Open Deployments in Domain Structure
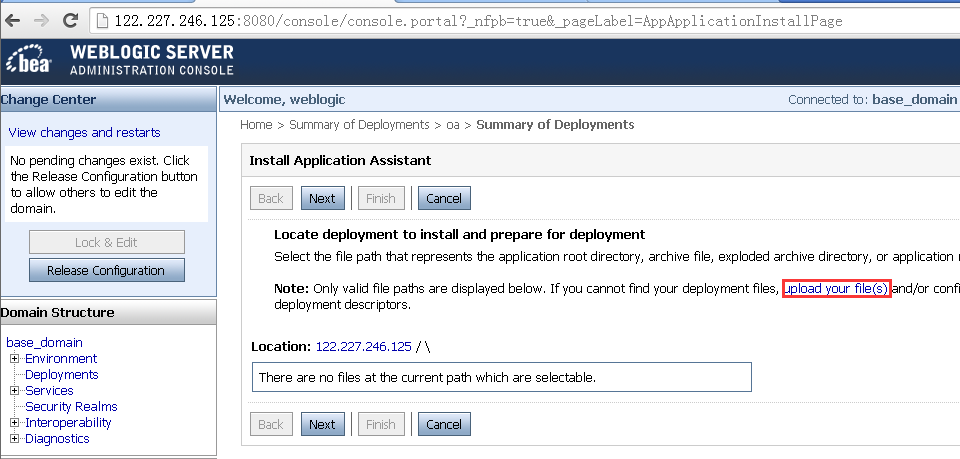960x459 pixels. [61, 375]
